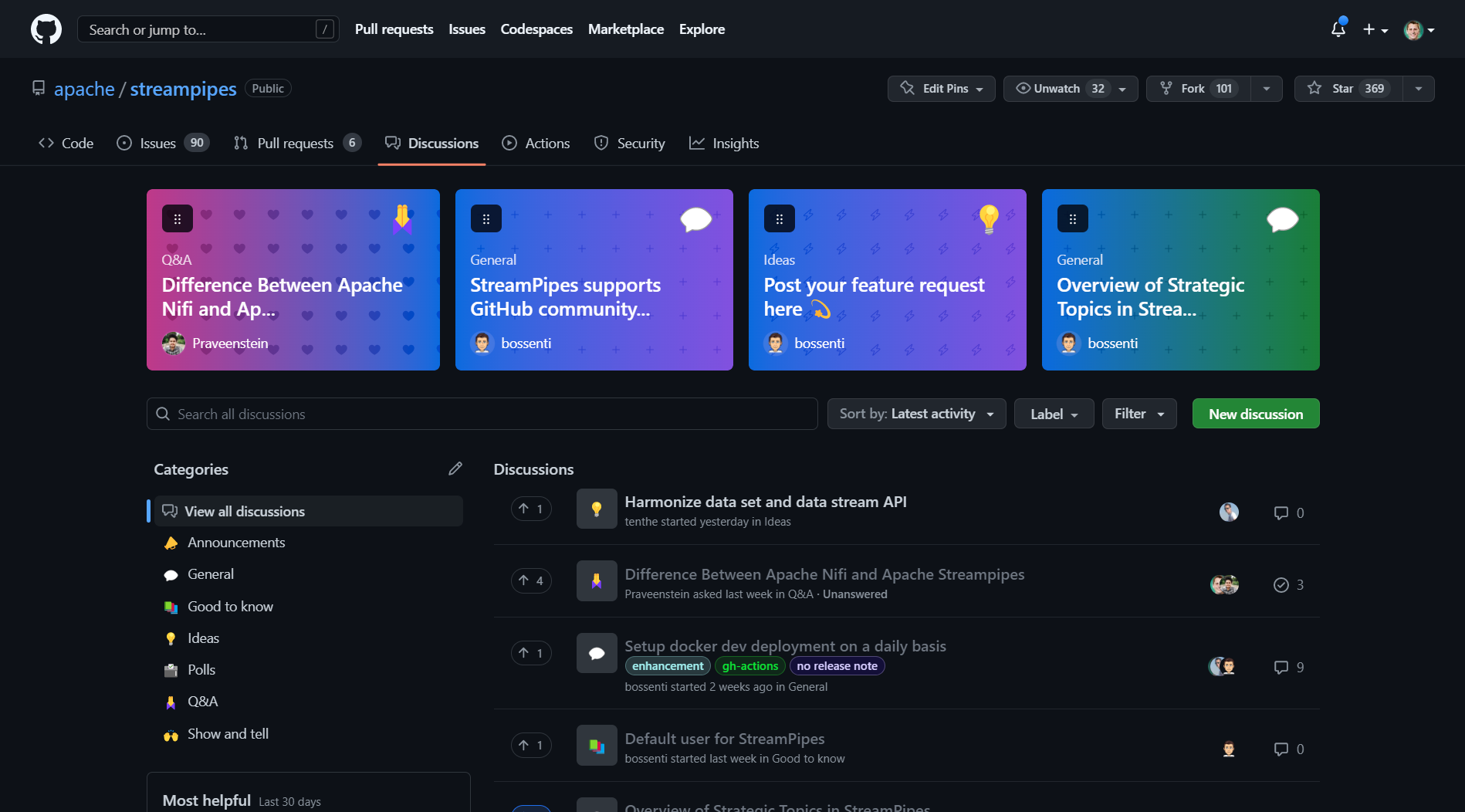Click the Search all discussions field
The height and width of the screenshot is (812, 1465).
pyautogui.click(x=482, y=414)
